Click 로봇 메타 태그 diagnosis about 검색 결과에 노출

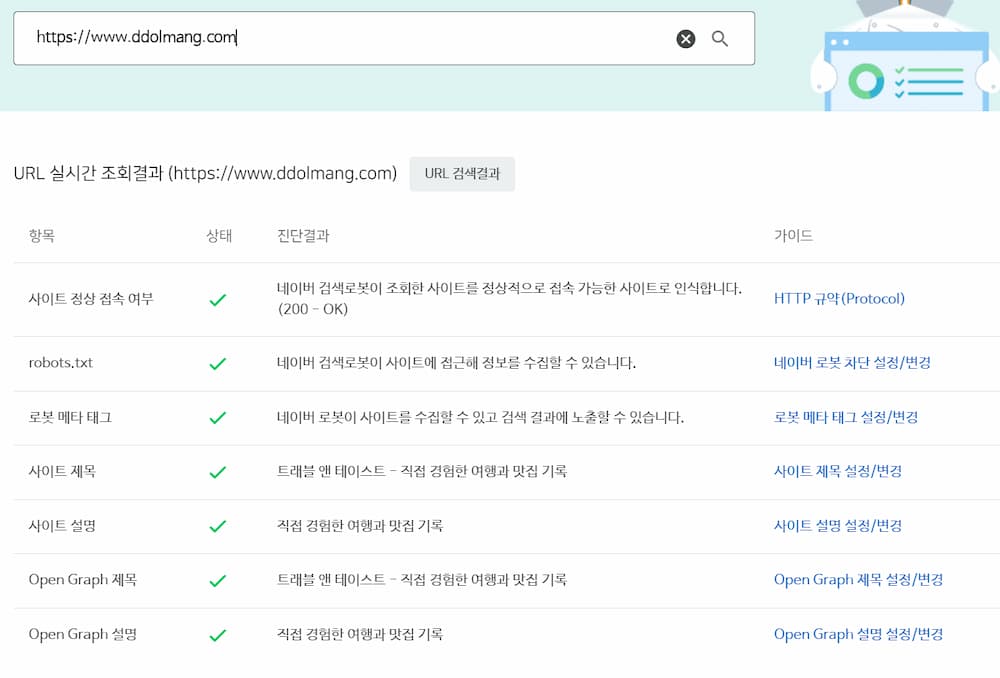480,418
